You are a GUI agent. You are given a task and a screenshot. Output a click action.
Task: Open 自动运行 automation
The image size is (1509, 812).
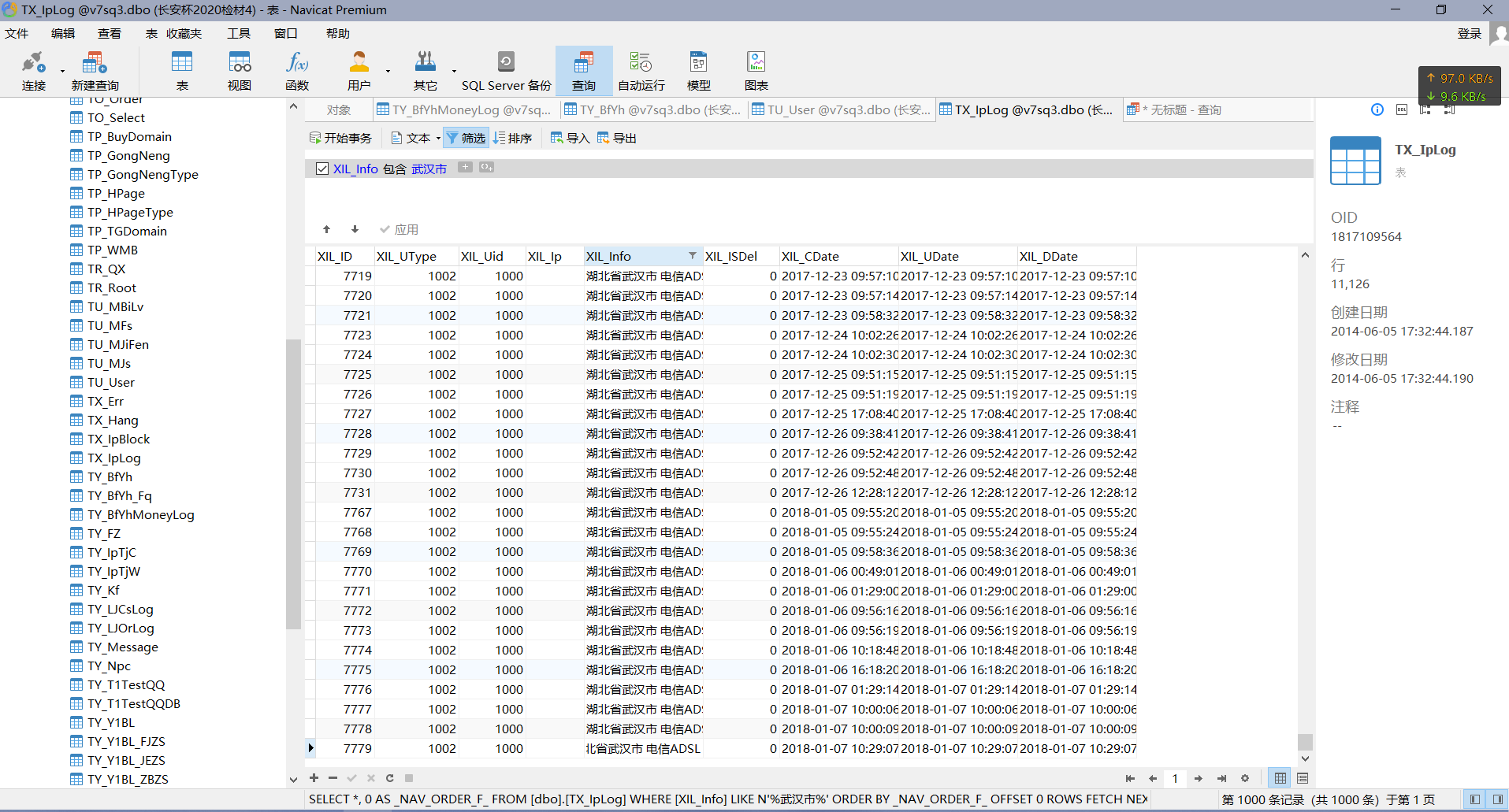[x=641, y=70]
